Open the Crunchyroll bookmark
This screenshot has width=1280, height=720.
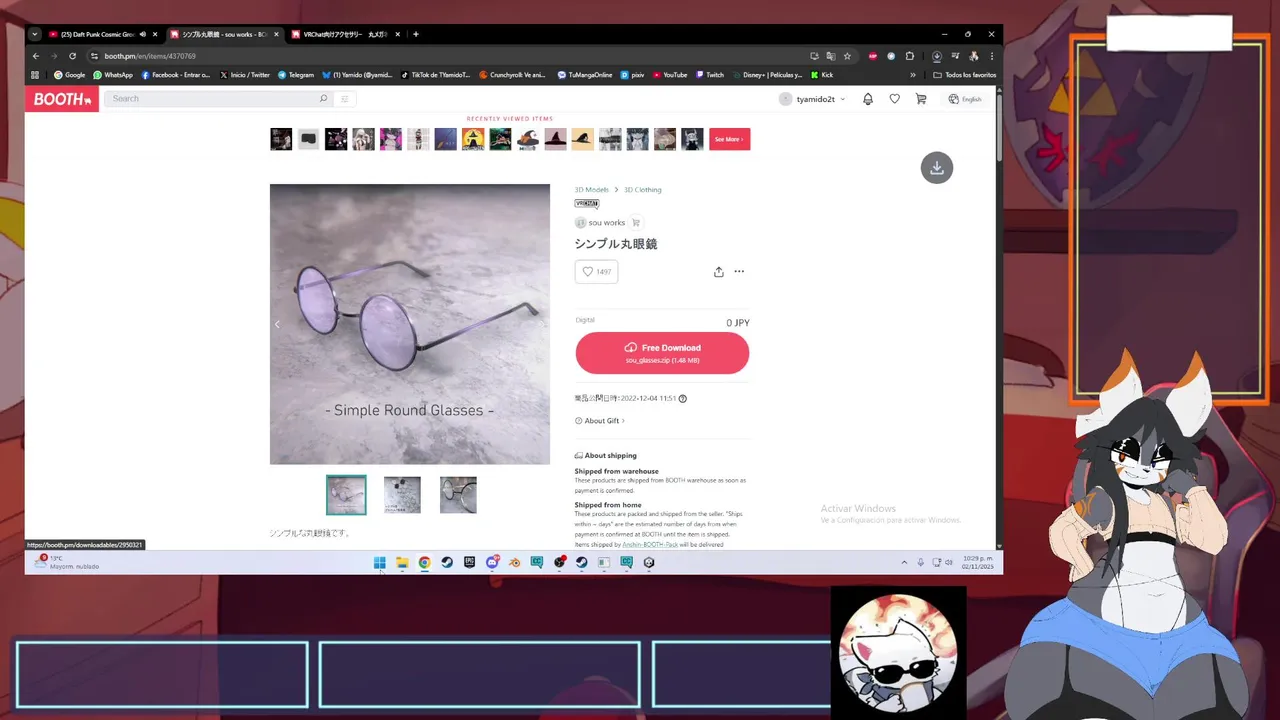tap(512, 75)
